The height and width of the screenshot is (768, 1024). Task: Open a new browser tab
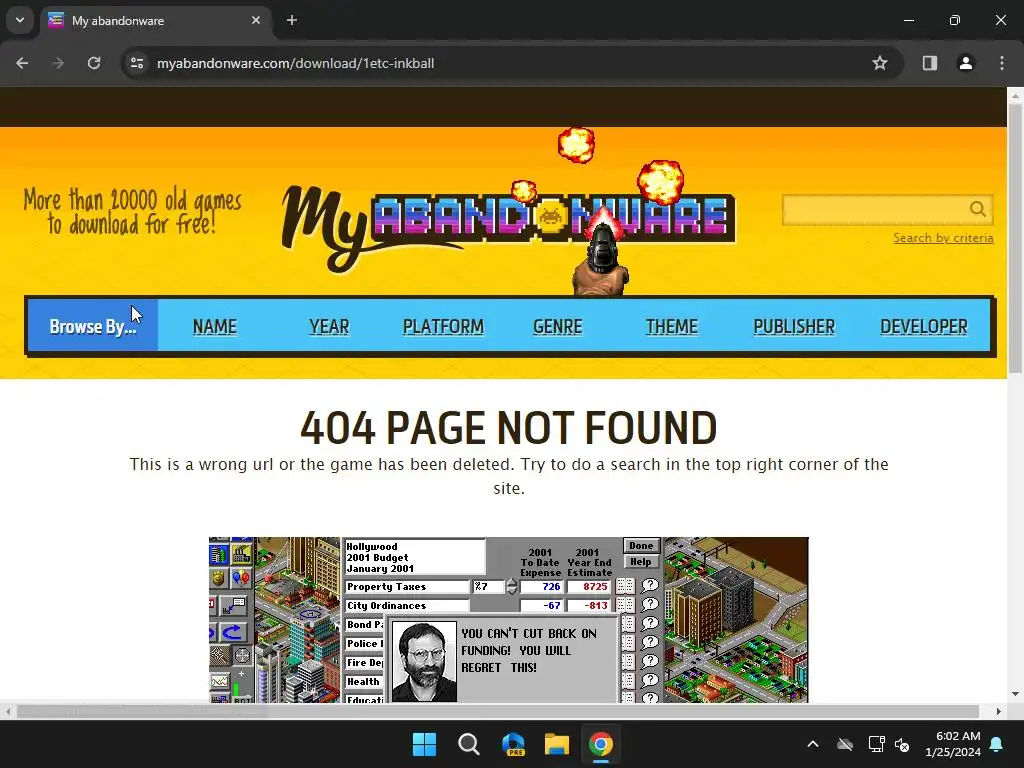click(x=292, y=20)
